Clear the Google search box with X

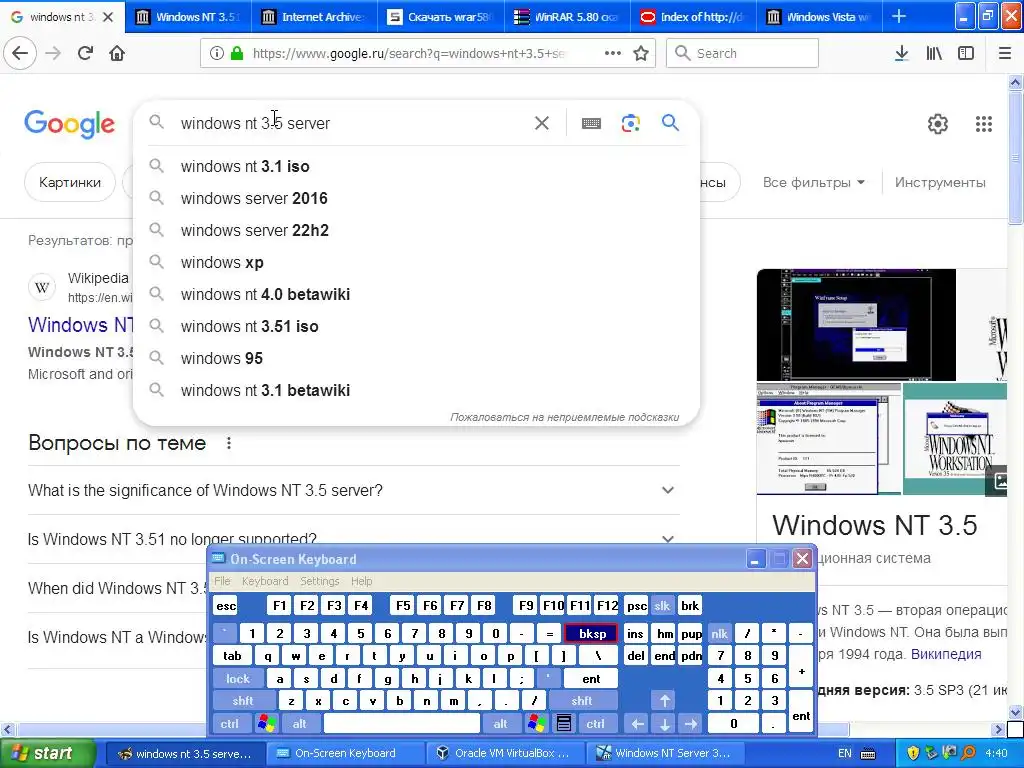[x=541, y=123]
